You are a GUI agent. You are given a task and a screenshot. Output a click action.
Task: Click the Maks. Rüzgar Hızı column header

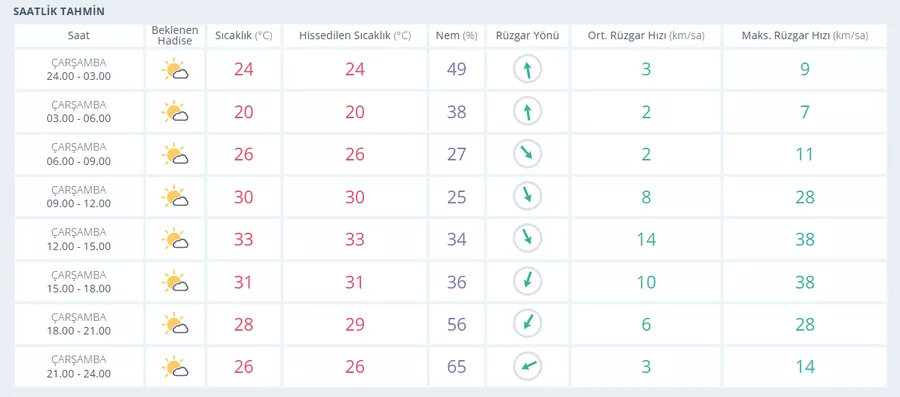pyautogui.click(x=805, y=36)
